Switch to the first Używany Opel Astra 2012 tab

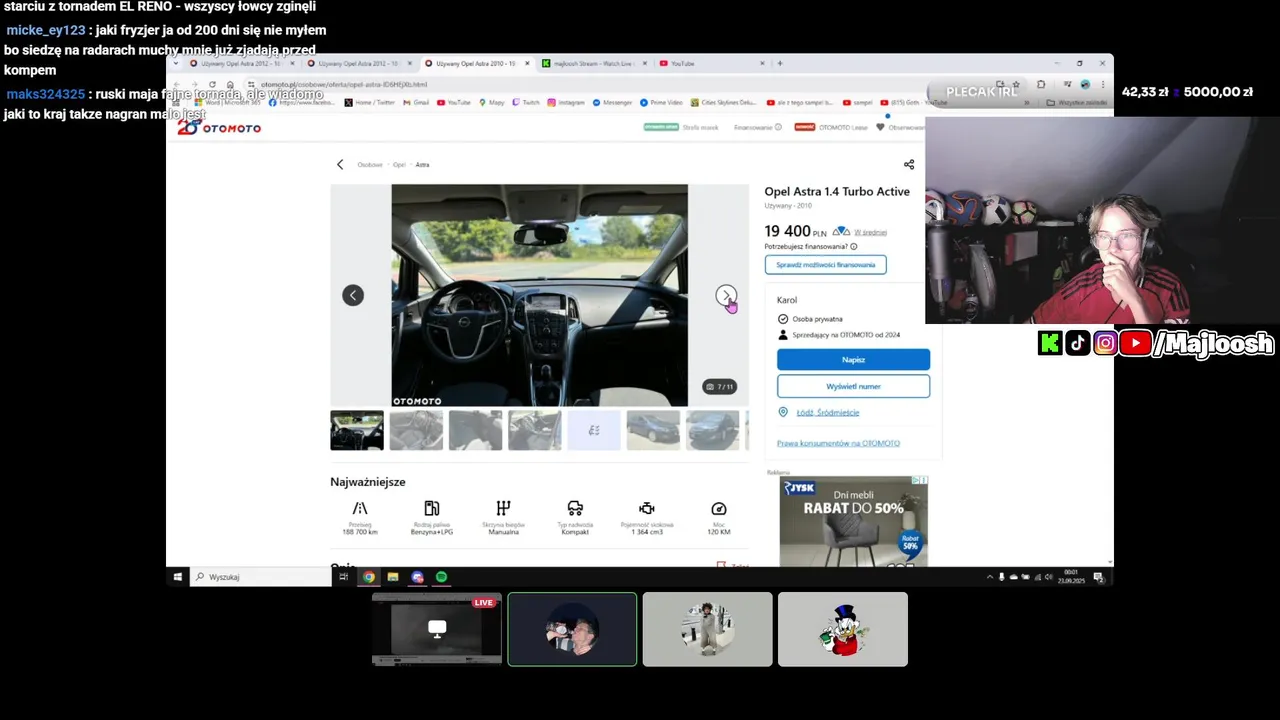[244, 63]
